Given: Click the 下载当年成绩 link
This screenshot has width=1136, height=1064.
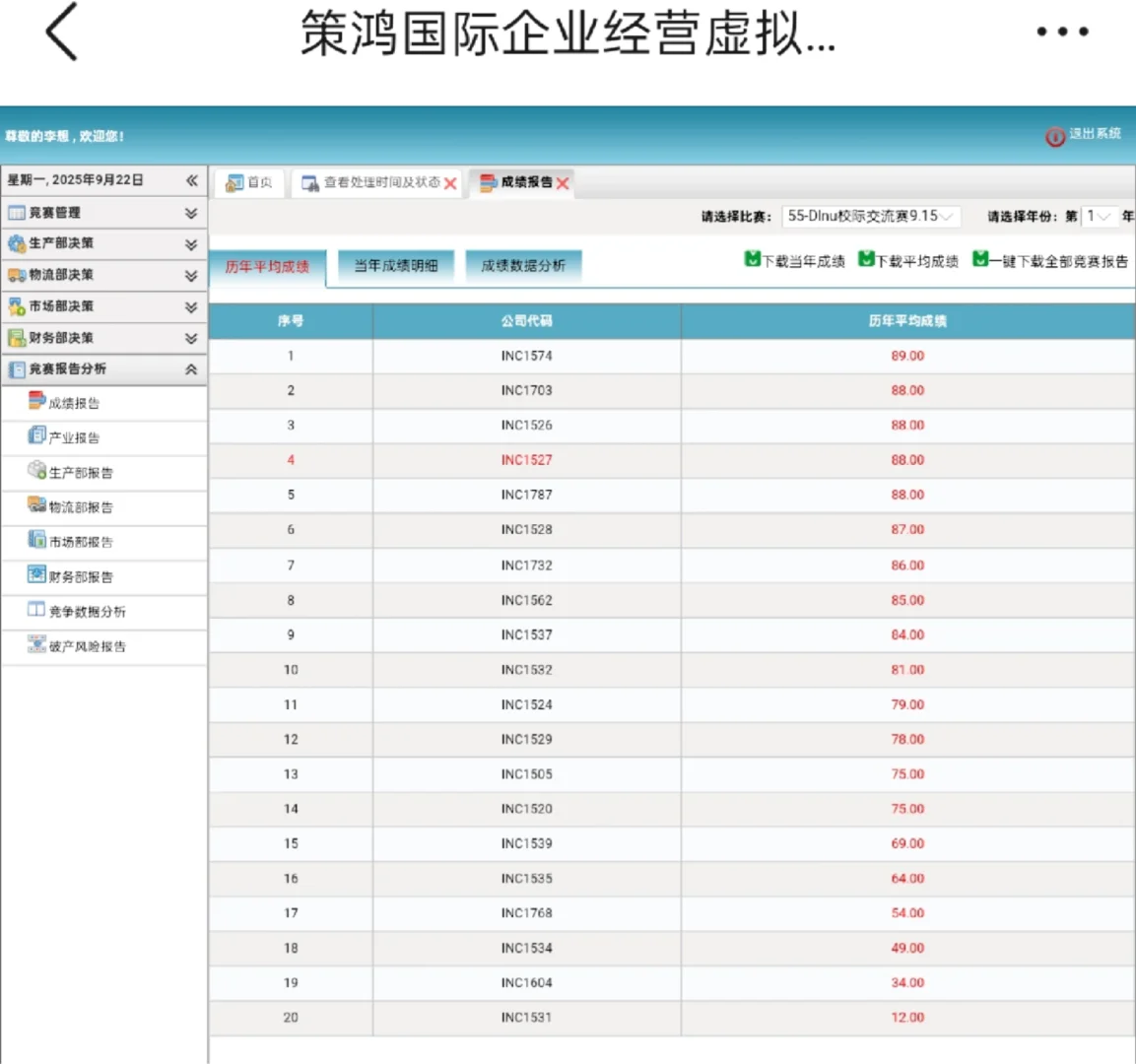Looking at the screenshot, I should point(803,261).
